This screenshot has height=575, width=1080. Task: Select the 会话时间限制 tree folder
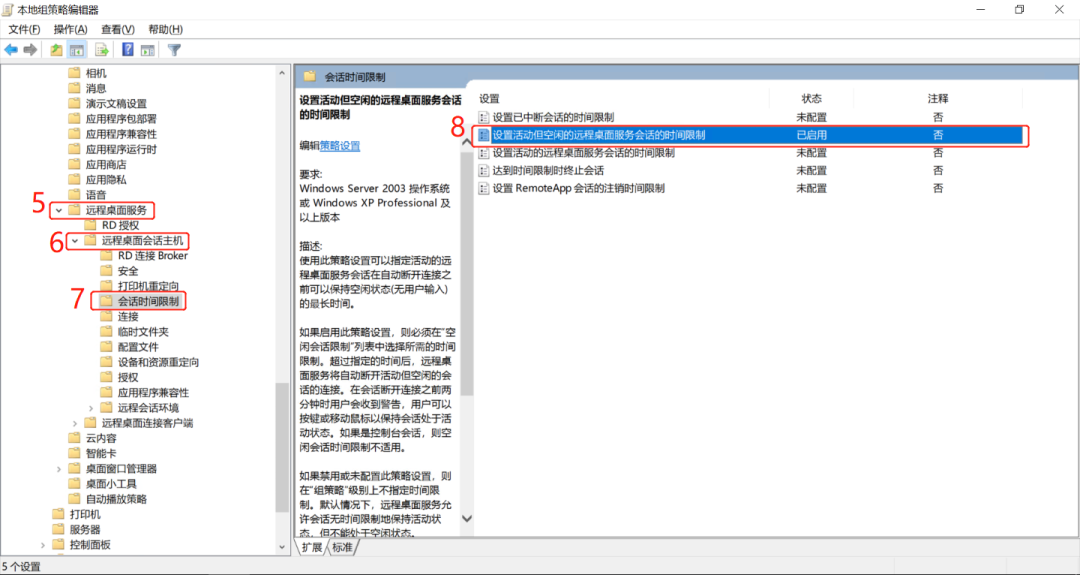pyautogui.click(x=148, y=301)
